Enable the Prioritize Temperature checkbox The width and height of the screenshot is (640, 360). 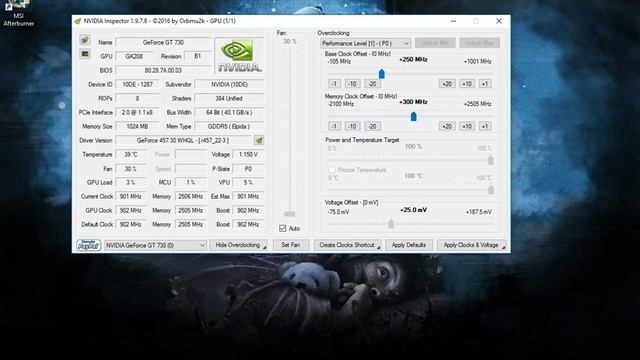331,169
